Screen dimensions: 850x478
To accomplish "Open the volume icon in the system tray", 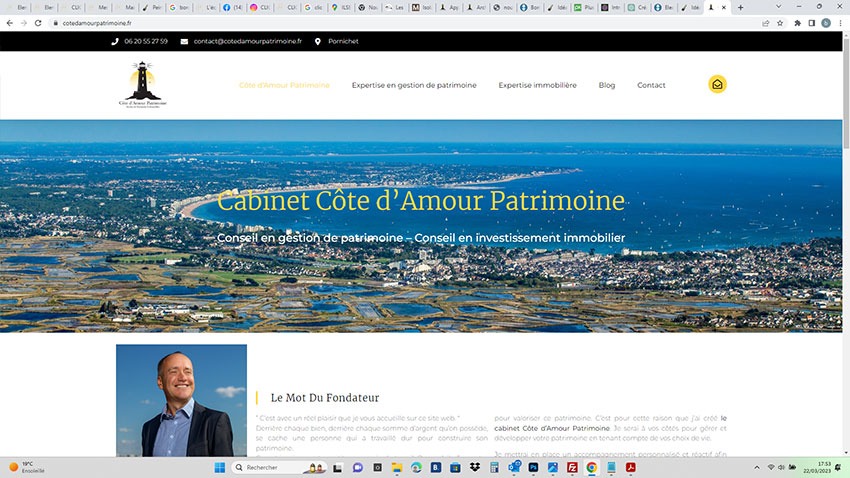I will tap(781, 467).
